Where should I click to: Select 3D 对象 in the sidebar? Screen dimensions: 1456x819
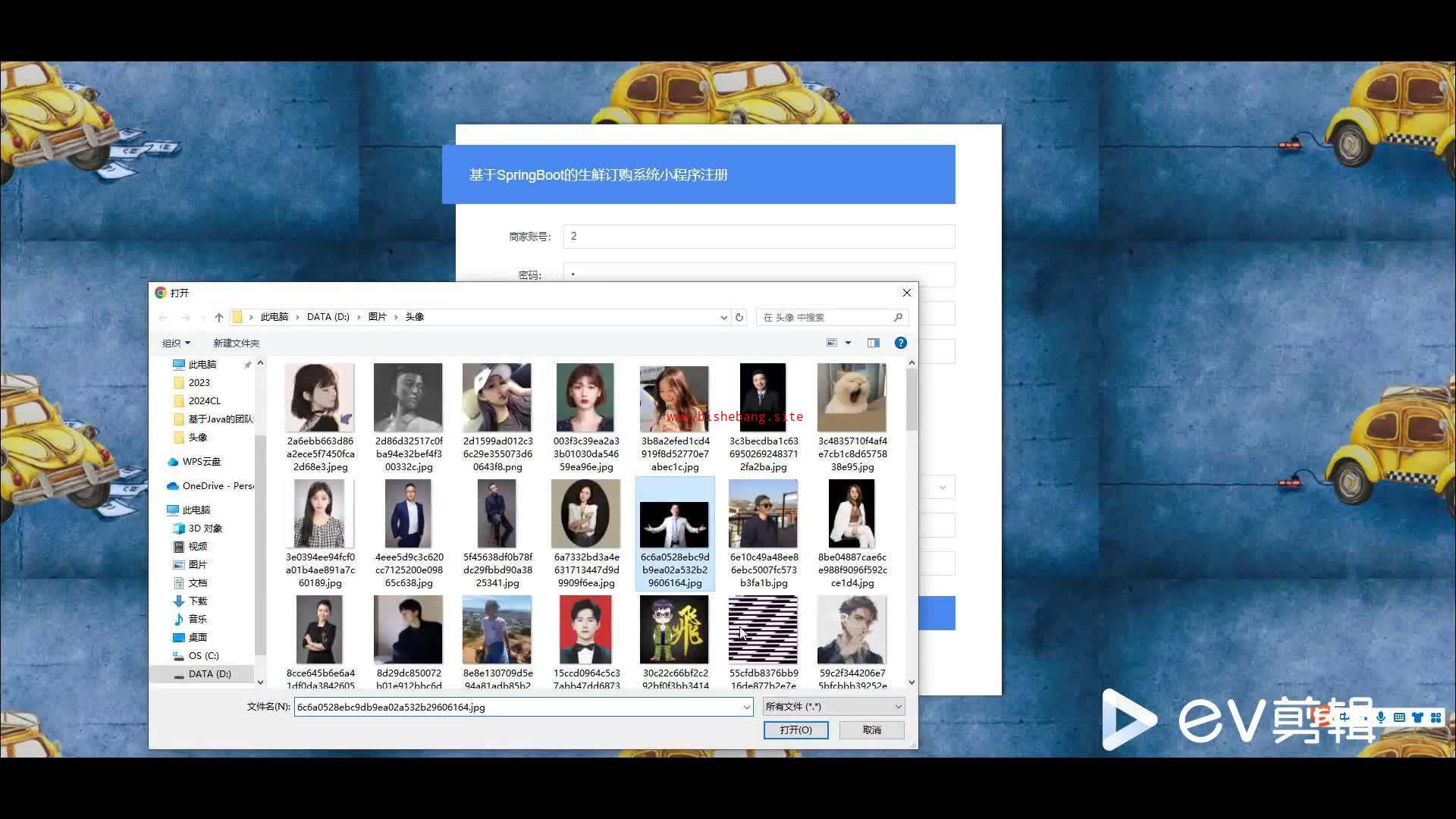pyautogui.click(x=205, y=528)
